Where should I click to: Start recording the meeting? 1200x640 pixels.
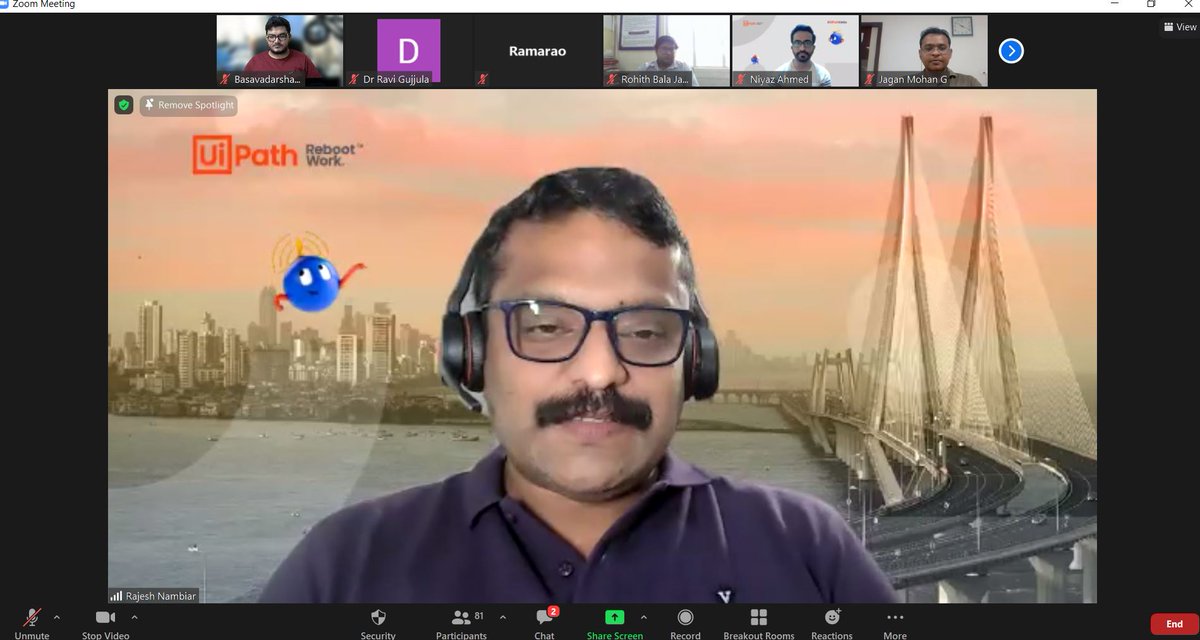(685, 622)
